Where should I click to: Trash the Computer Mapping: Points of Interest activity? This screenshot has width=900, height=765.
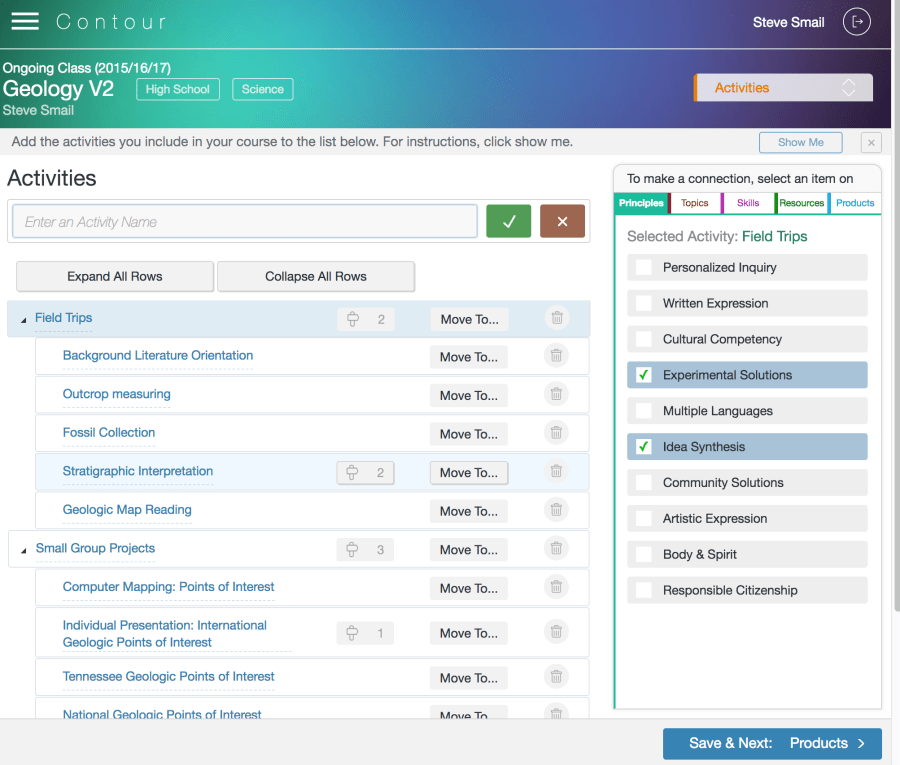click(x=557, y=587)
